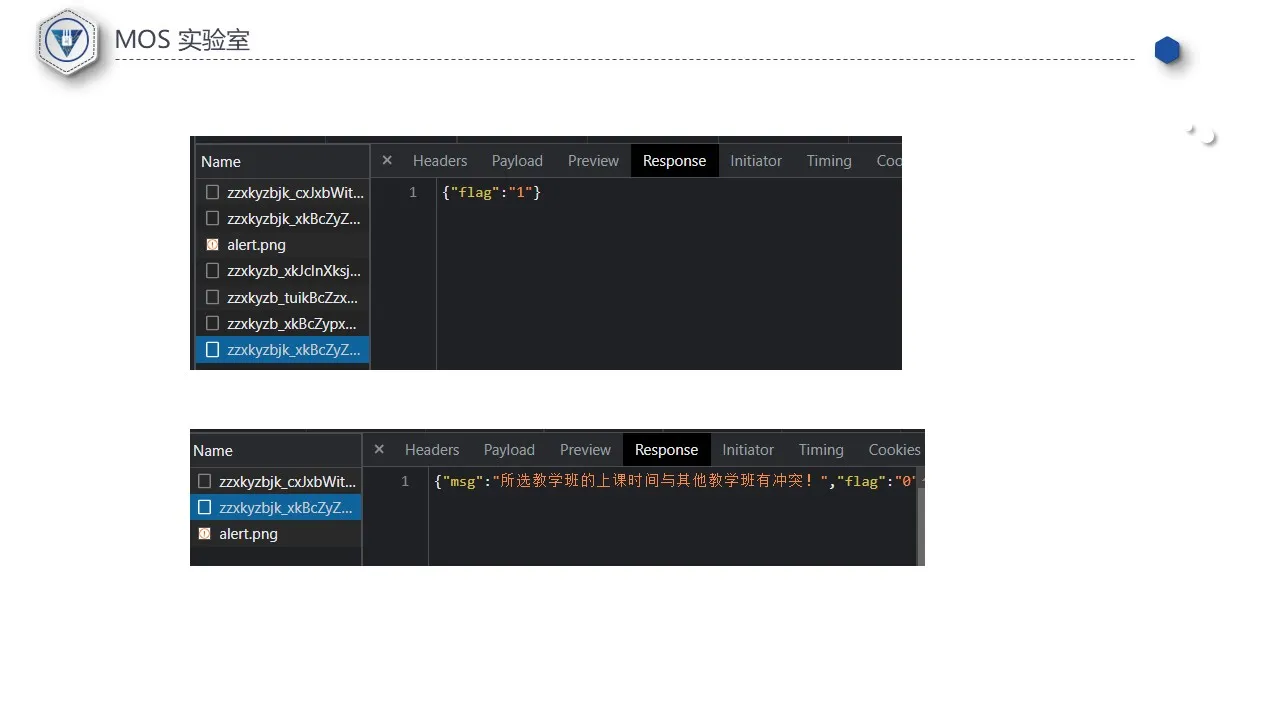Click the image icon next to alert.png in lower panel
The width and height of the screenshot is (1280, 720).
point(204,534)
